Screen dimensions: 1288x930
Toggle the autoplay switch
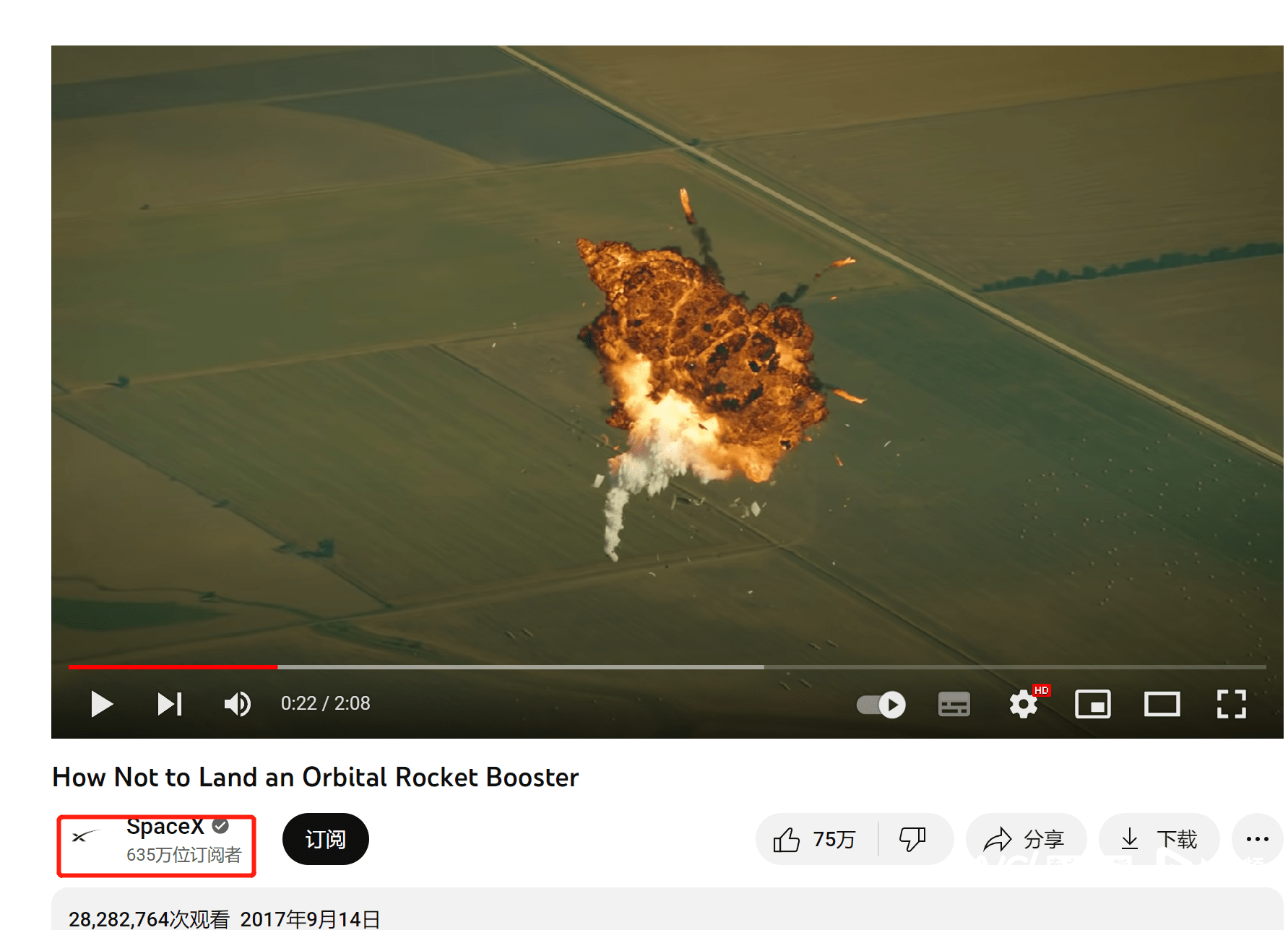tap(881, 705)
